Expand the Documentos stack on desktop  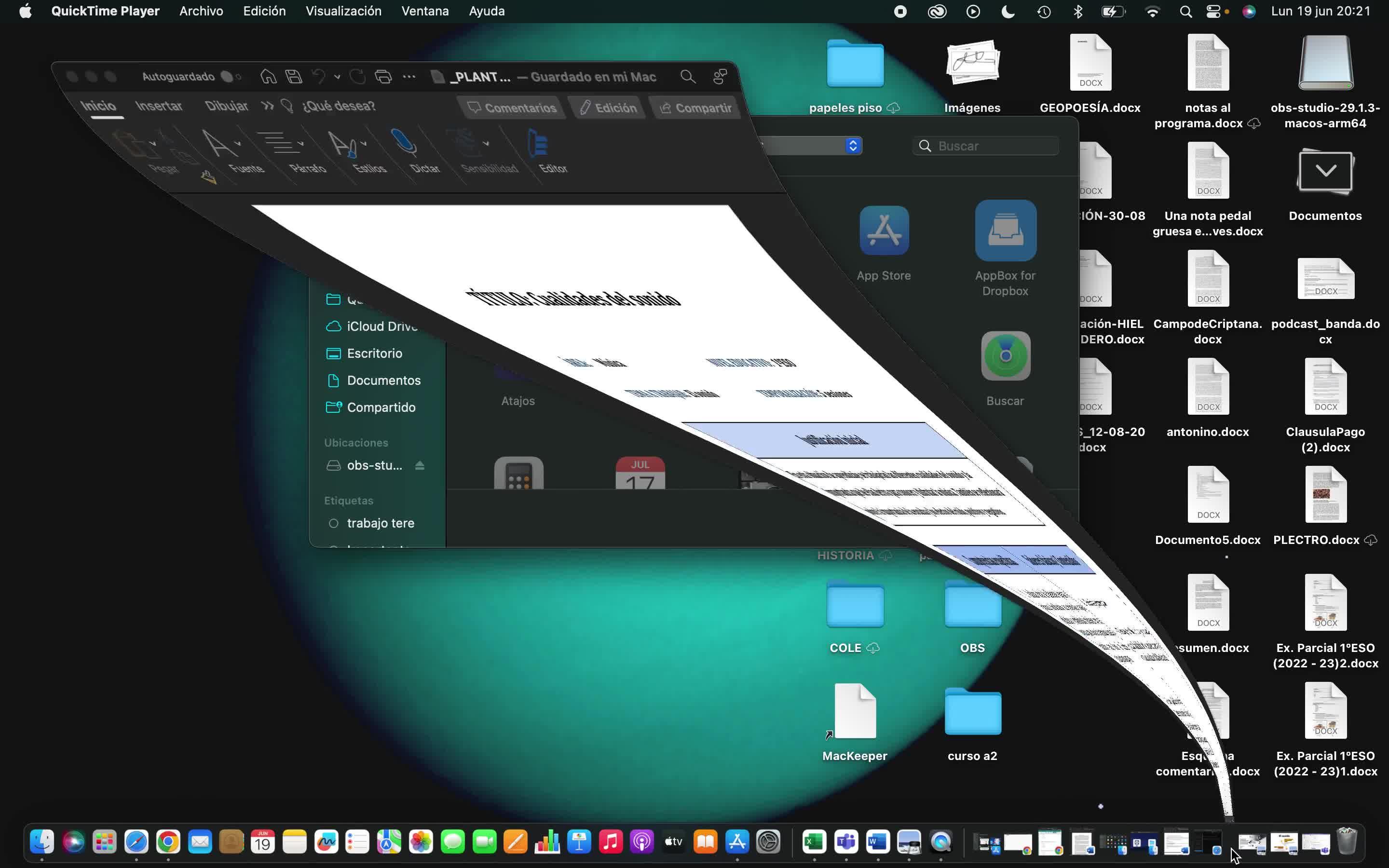1325,171
